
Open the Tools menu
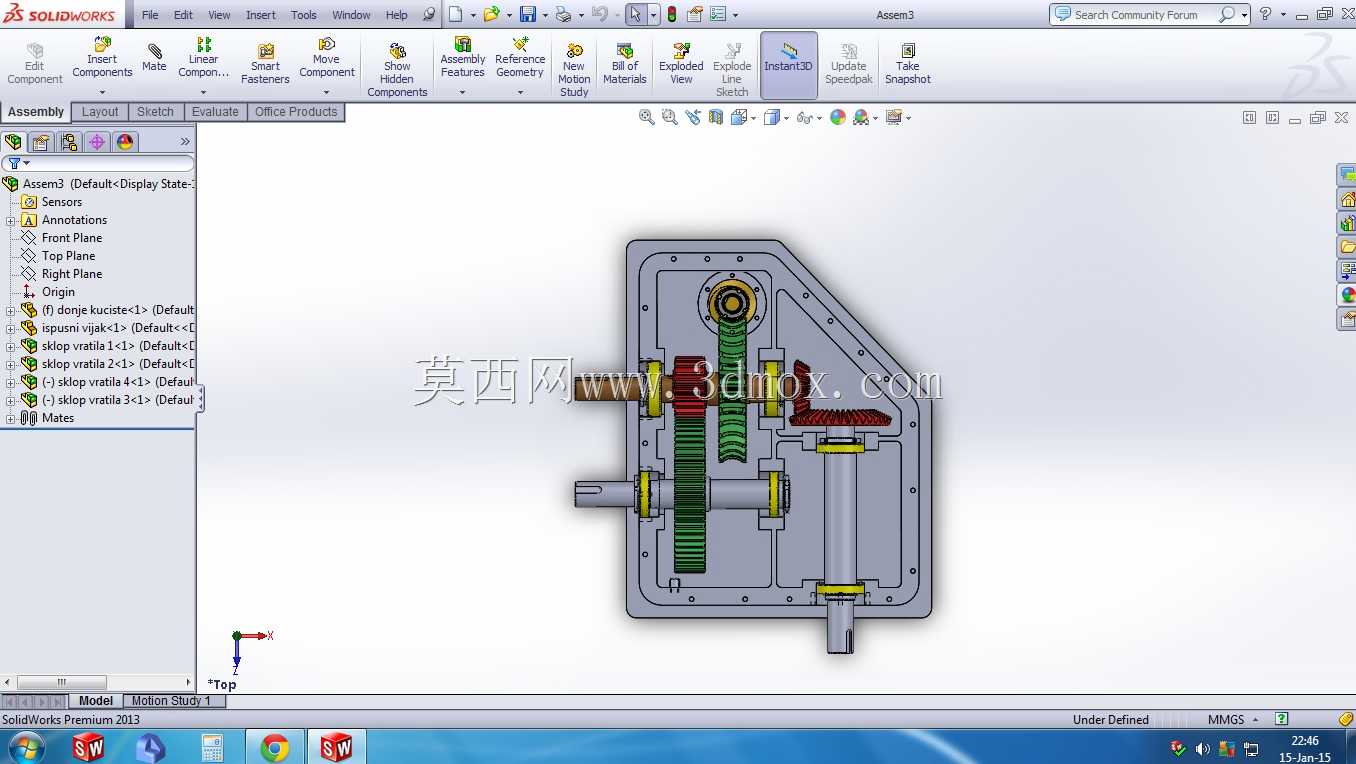(x=304, y=15)
